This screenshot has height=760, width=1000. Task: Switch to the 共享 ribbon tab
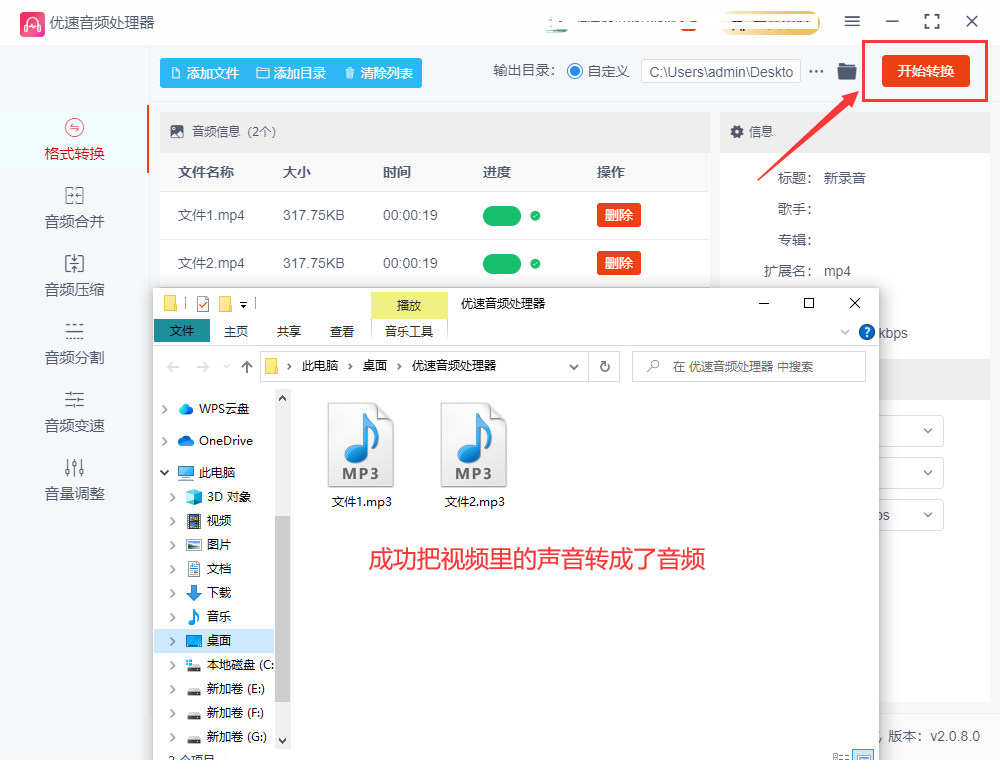(289, 332)
